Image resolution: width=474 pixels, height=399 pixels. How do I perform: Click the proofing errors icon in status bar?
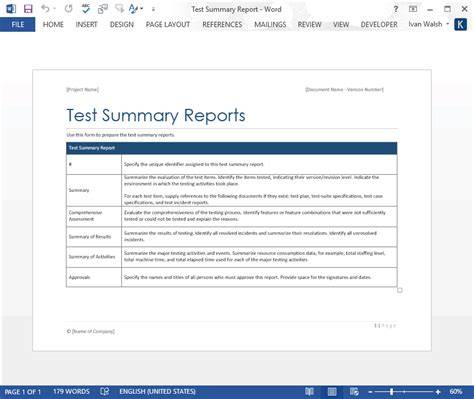tap(105, 392)
